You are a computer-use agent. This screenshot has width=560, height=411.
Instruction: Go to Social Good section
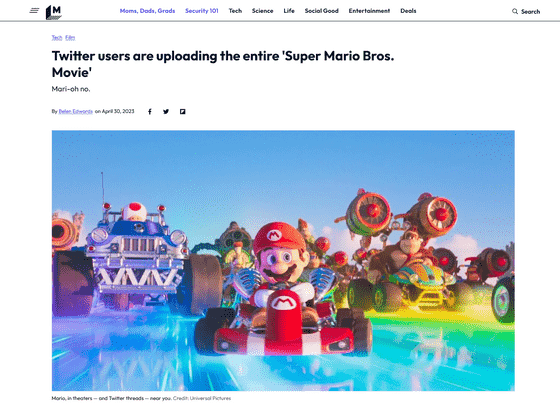(321, 11)
